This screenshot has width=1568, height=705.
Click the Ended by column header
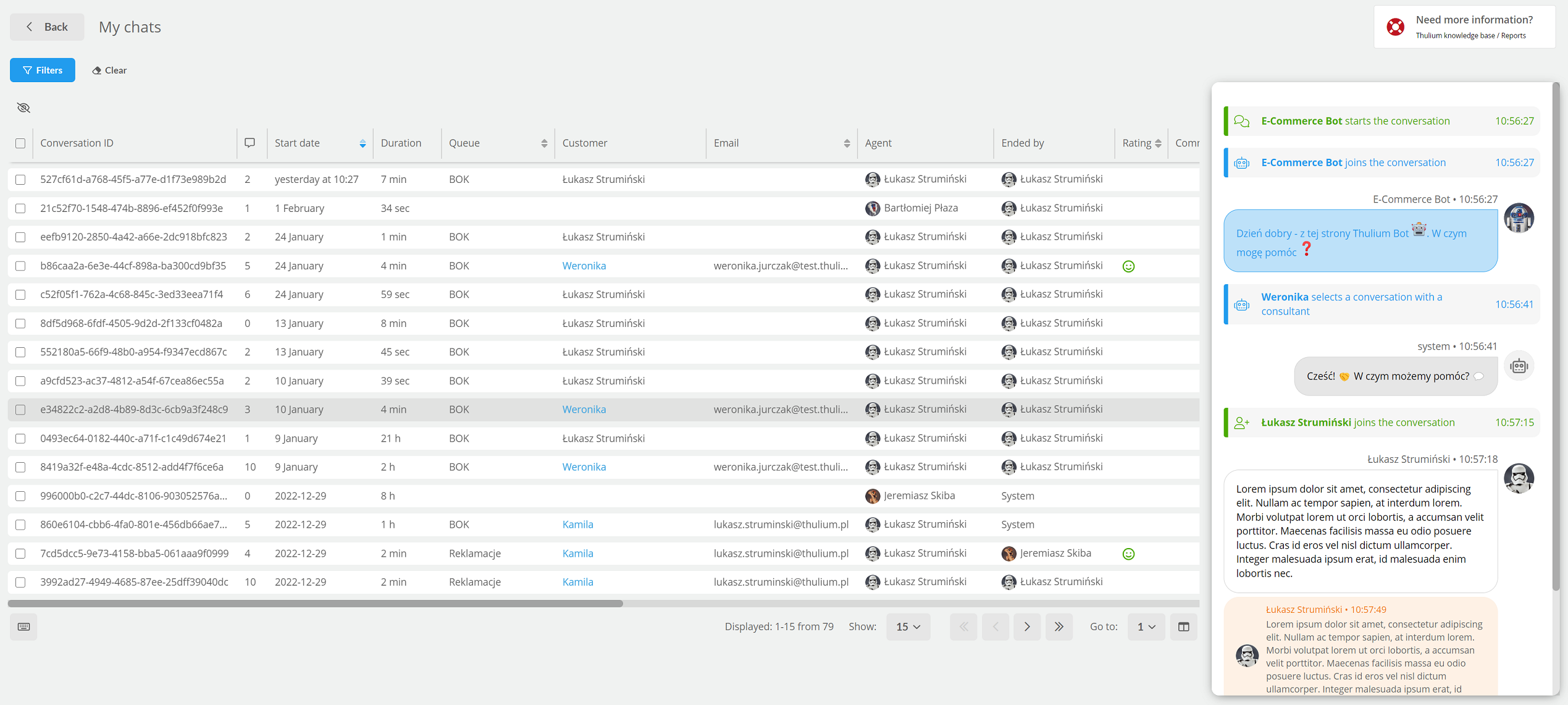coord(1023,143)
